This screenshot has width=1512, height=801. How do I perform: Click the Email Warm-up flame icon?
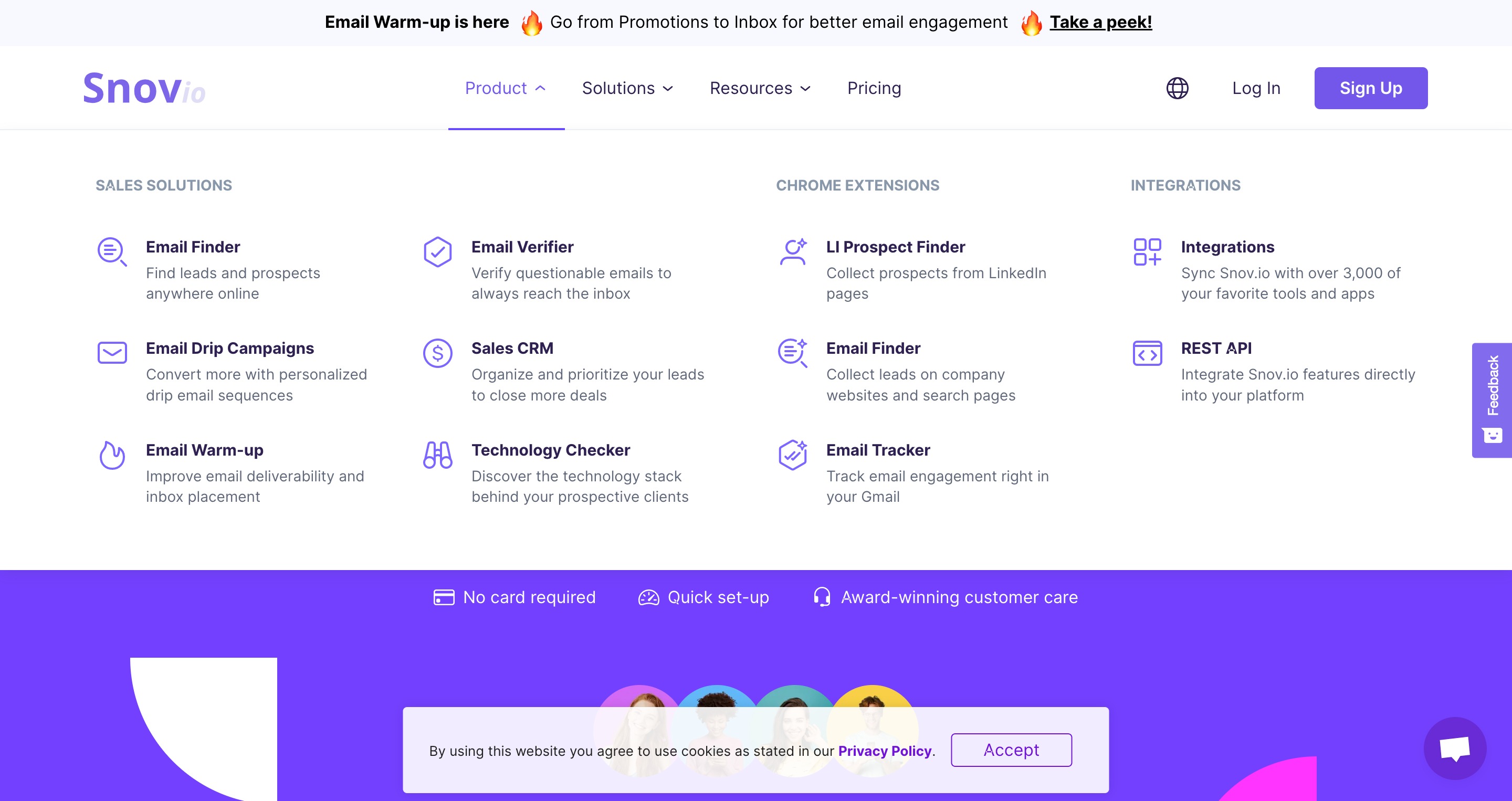pyautogui.click(x=111, y=456)
